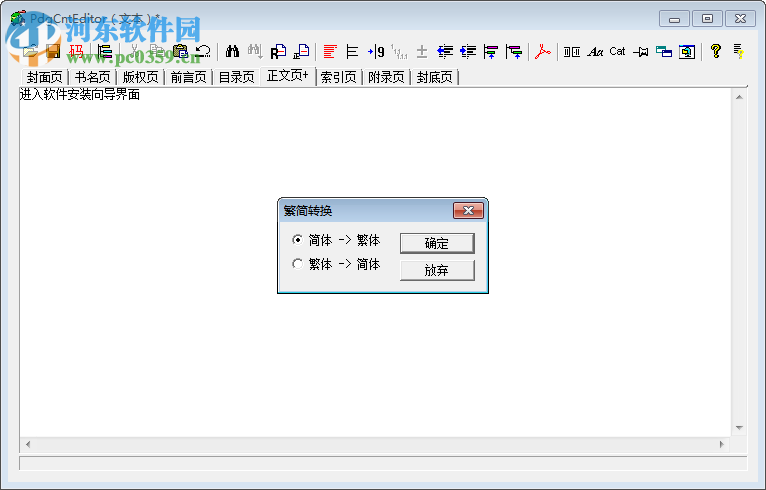
Task: Click the pin marker toolbar icon
Action: (640, 51)
